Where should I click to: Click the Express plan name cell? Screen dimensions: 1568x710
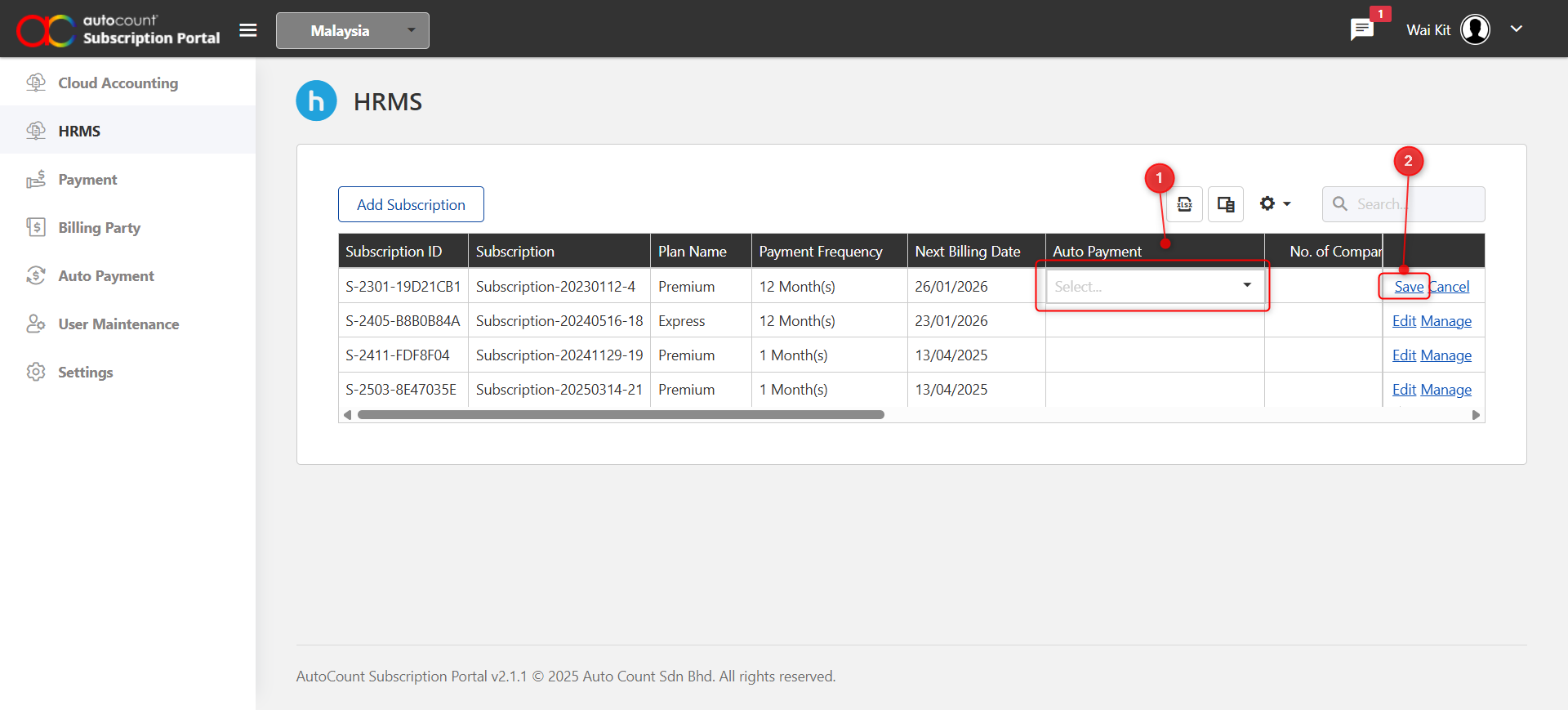[x=701, y=321]
